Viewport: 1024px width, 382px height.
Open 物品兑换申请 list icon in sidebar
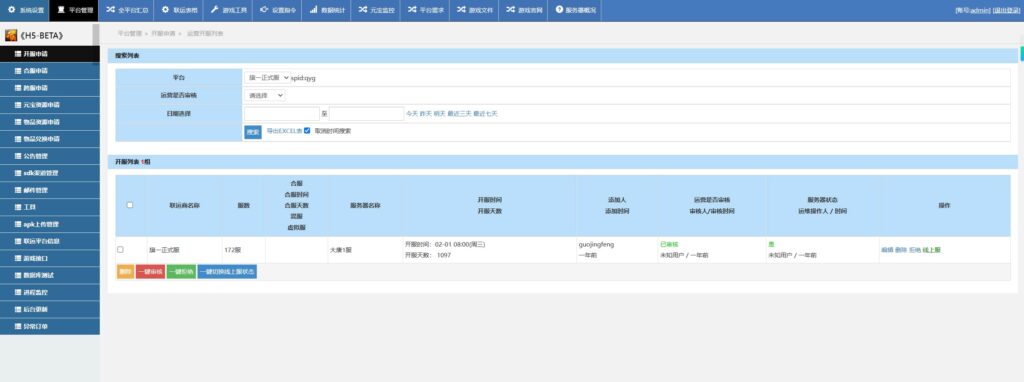[18, 139]
